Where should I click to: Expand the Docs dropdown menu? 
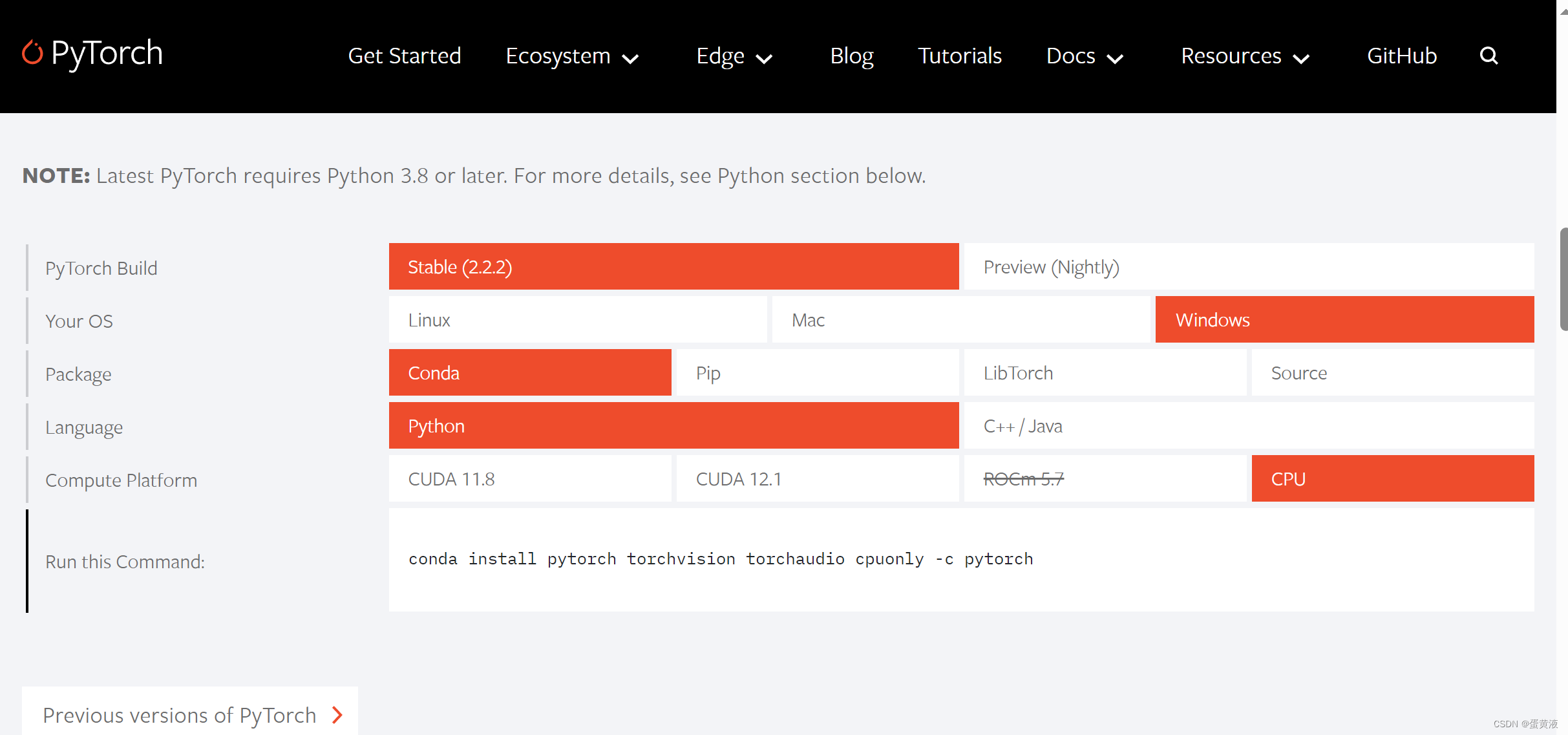click(1085, 56)
